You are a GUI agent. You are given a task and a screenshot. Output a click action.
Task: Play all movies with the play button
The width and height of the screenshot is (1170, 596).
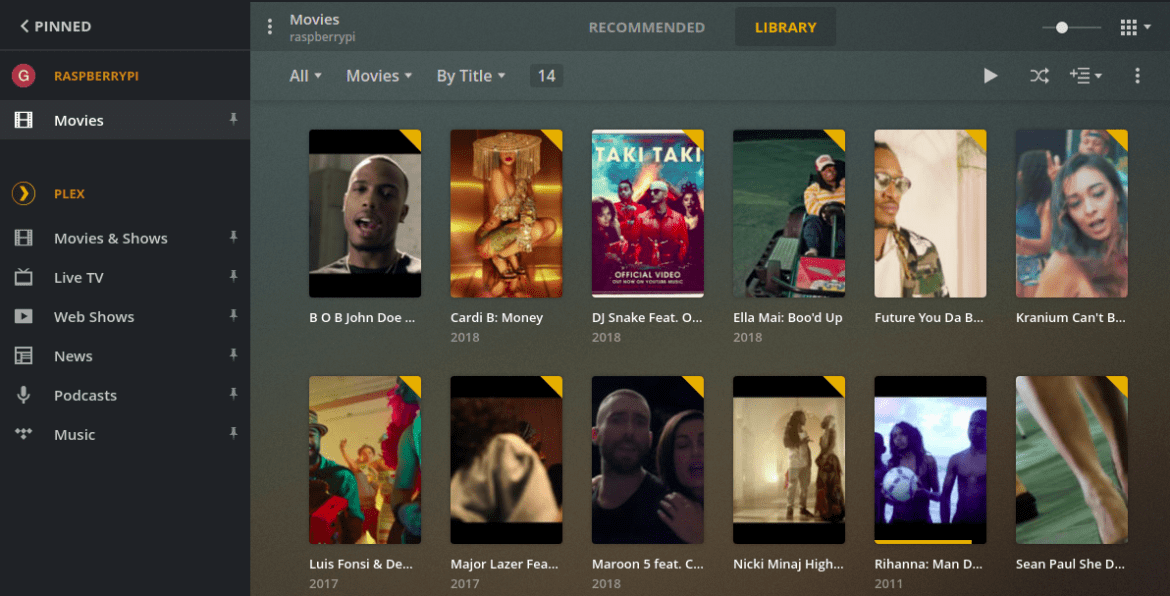(x=990, y=75)
